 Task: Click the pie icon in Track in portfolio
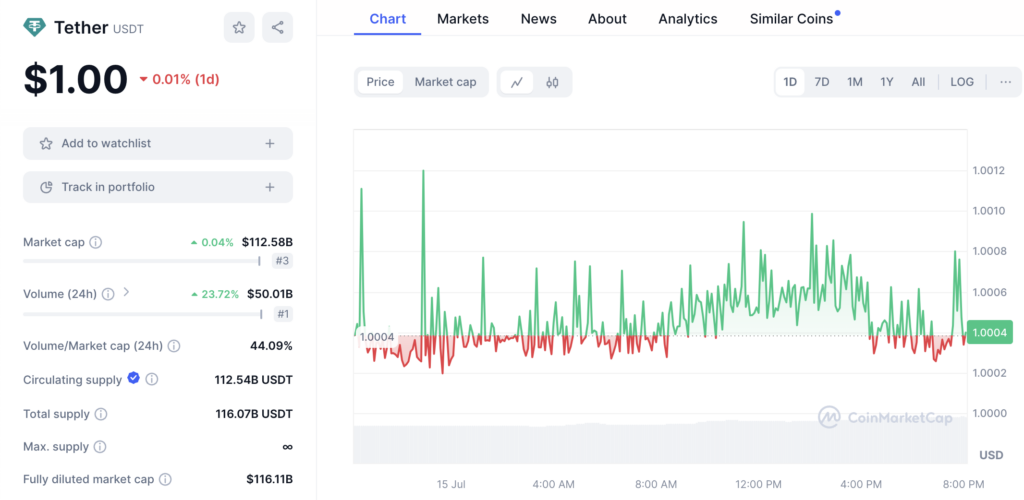pyautogui.click(x=46, y=187)
